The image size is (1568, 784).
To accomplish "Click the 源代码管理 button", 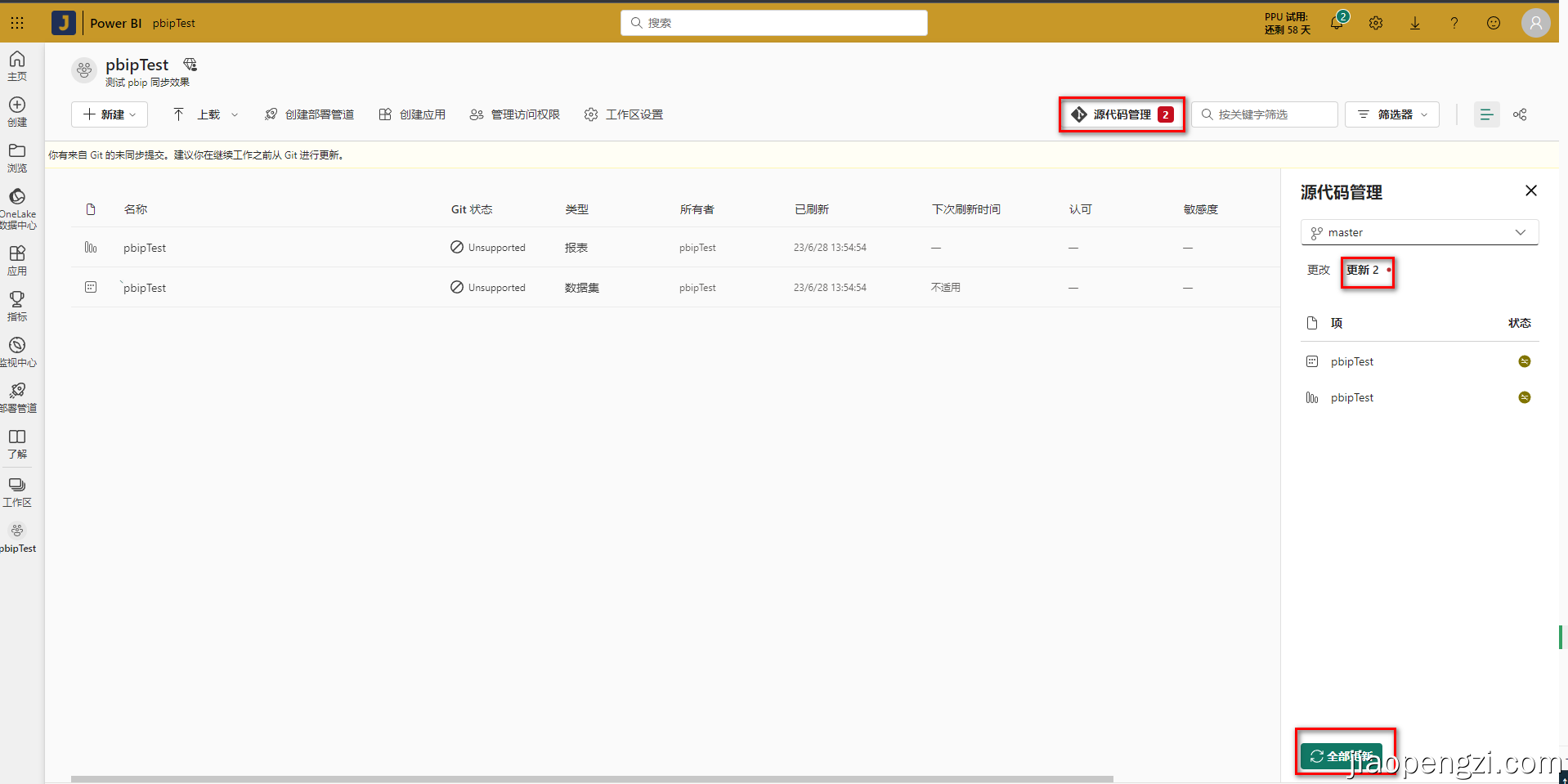I will tap(1122, 114).
